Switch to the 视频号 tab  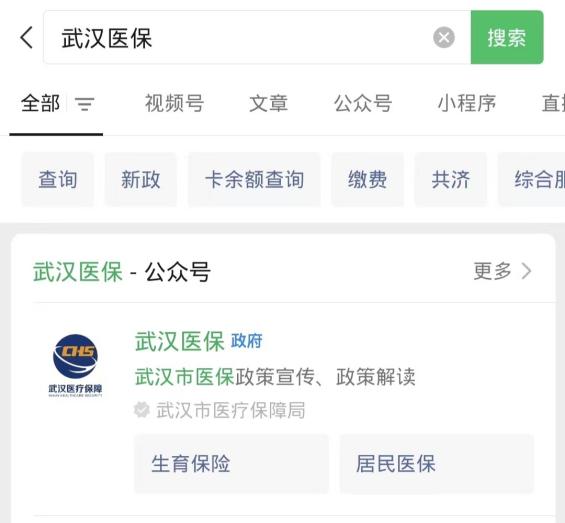point(174,103)
